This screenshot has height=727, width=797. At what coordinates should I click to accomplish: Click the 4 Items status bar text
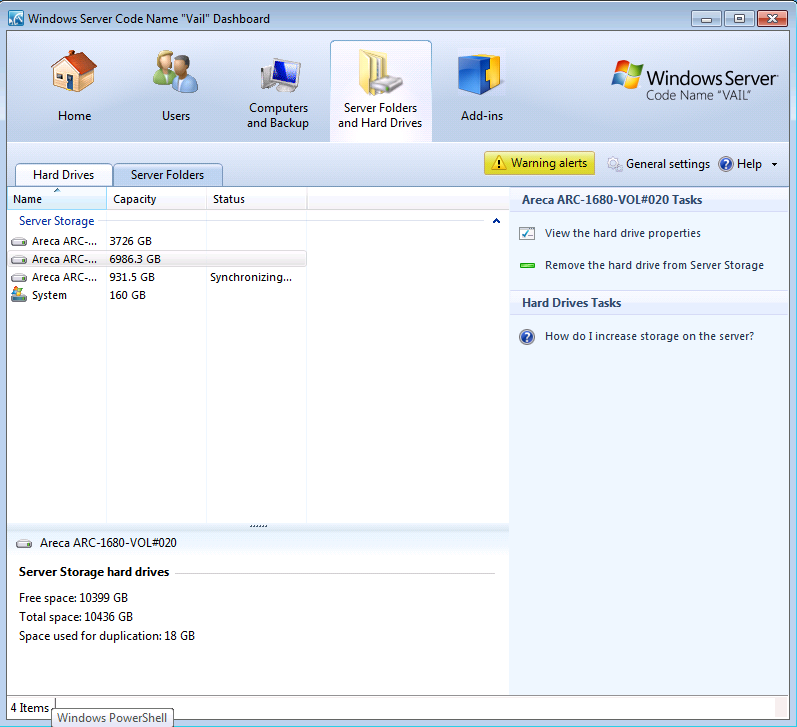click(29, 708)
